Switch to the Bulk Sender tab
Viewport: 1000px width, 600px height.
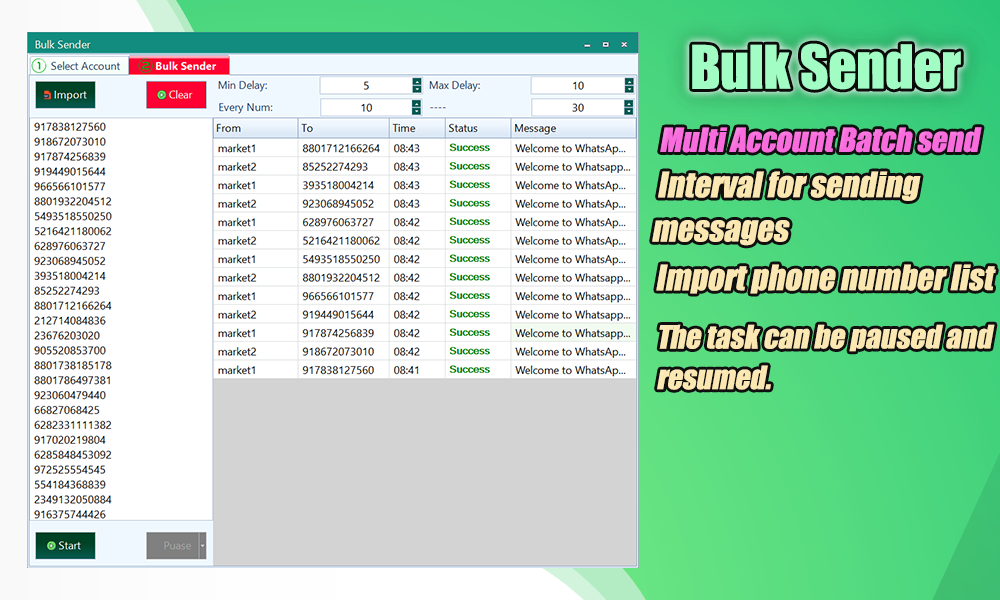coord(185,65)
